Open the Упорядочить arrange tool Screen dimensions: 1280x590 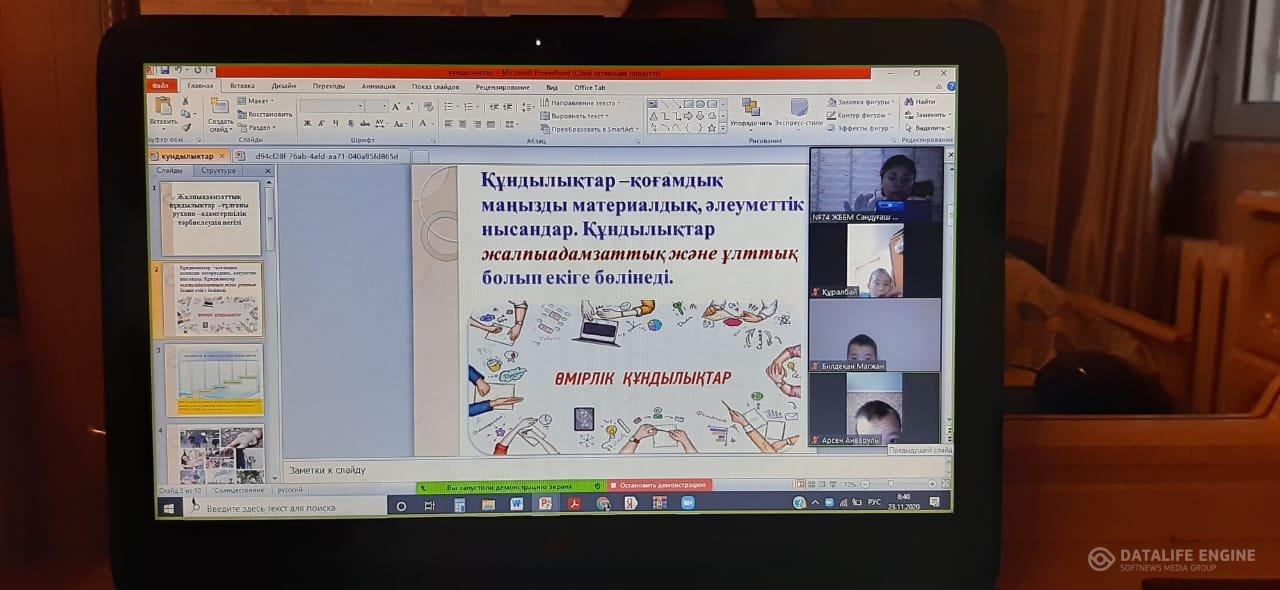point(750,111)
